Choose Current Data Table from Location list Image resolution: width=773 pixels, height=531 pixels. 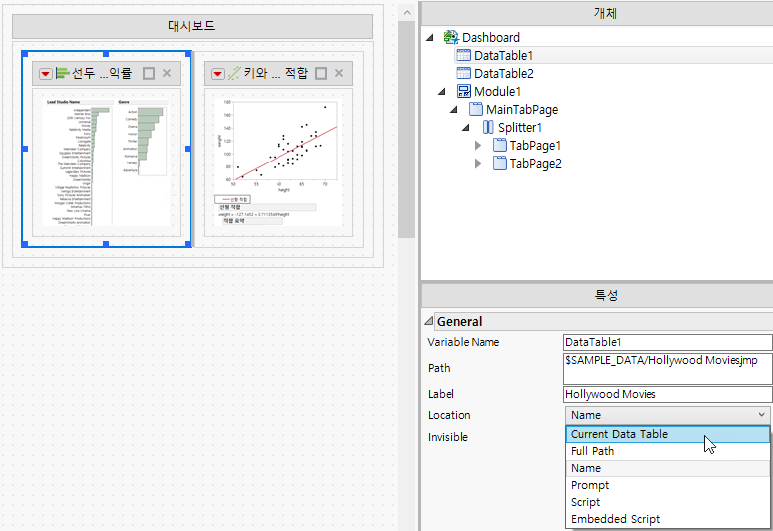[619, 434]
